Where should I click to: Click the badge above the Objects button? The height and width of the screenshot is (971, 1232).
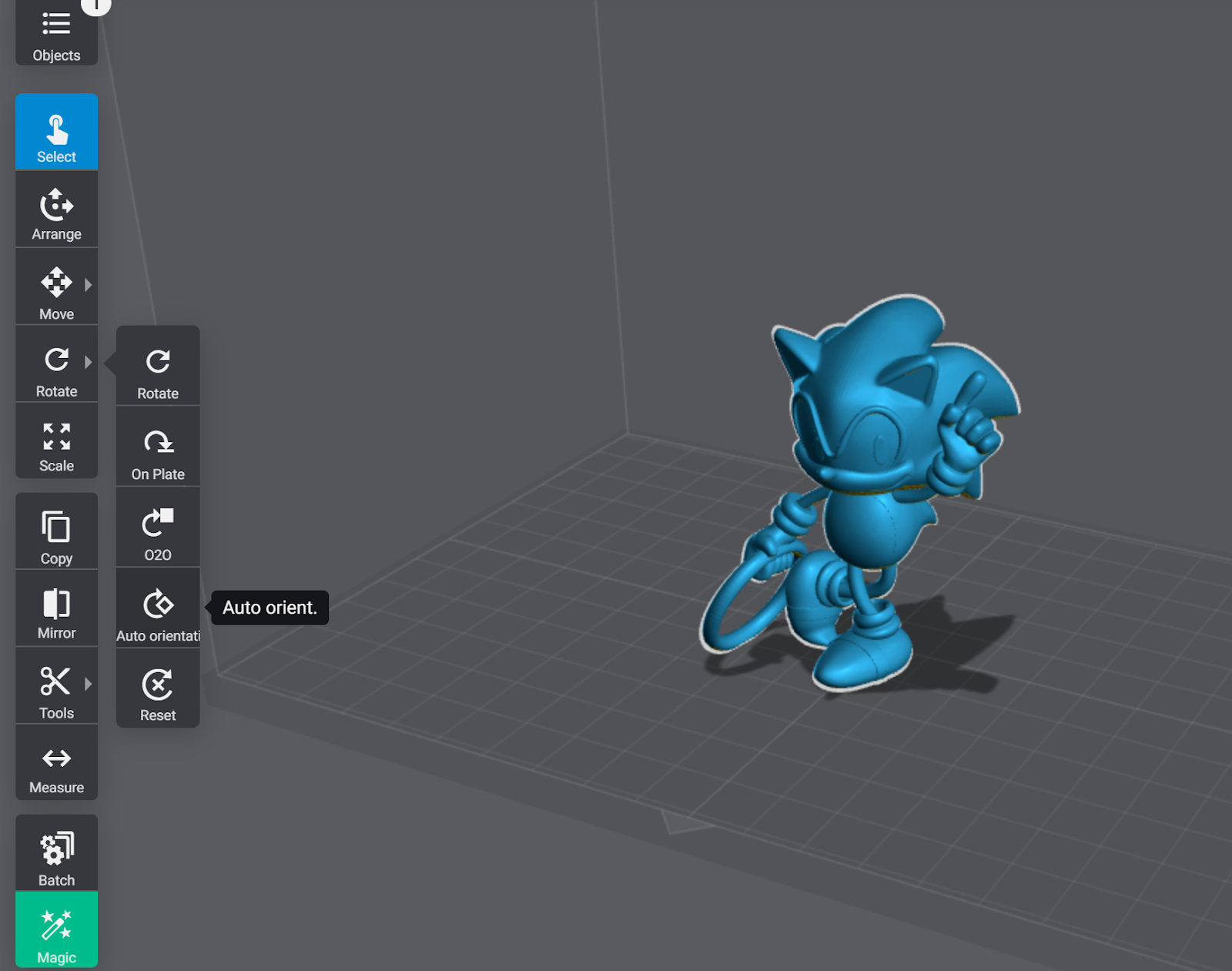tap(96, 6)
